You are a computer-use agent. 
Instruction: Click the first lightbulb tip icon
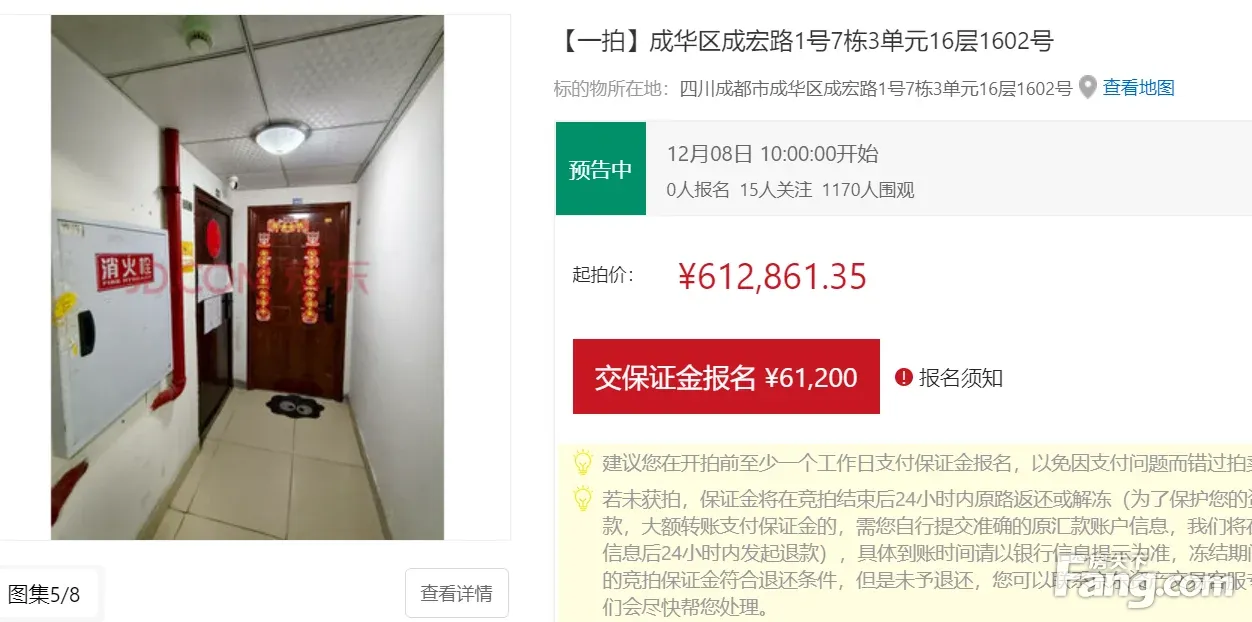(582, 463)
